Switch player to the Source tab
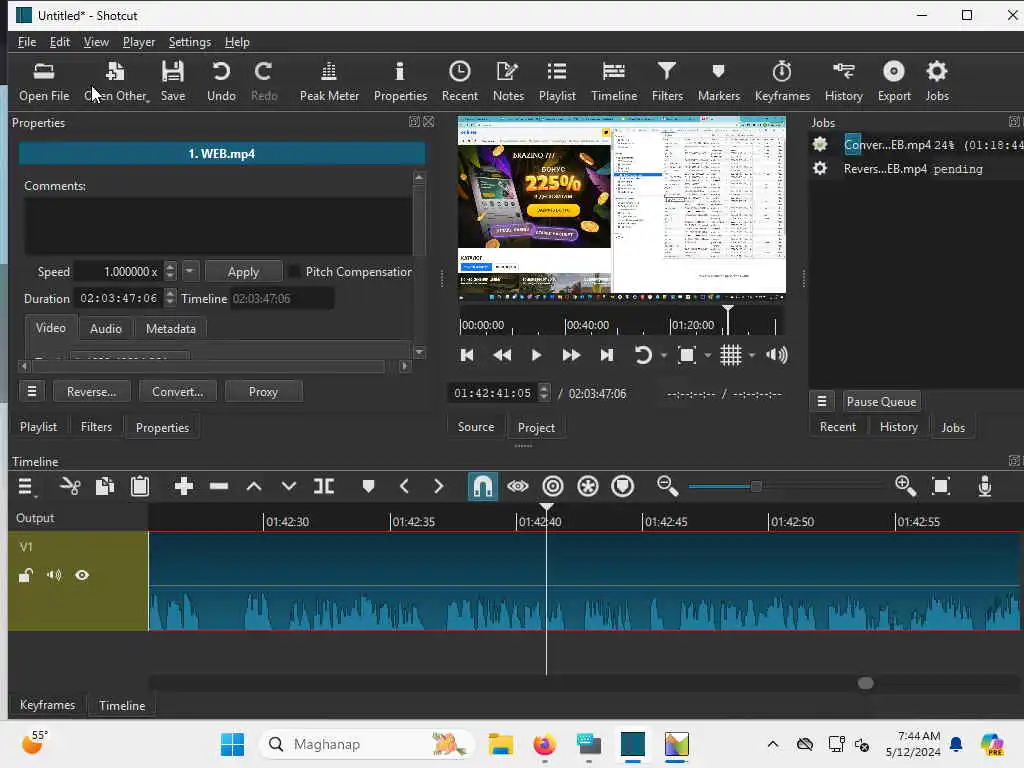 (x=475, y=426)
